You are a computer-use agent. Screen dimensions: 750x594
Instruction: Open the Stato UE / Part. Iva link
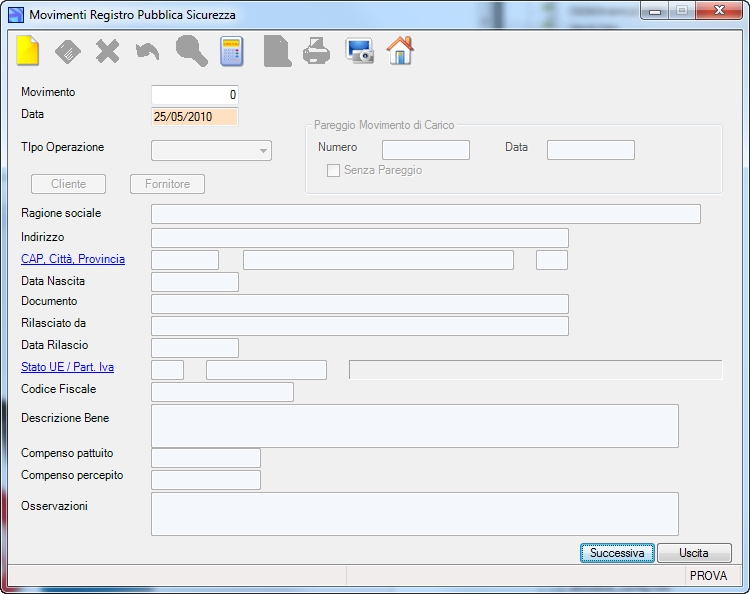pos(67,367)
